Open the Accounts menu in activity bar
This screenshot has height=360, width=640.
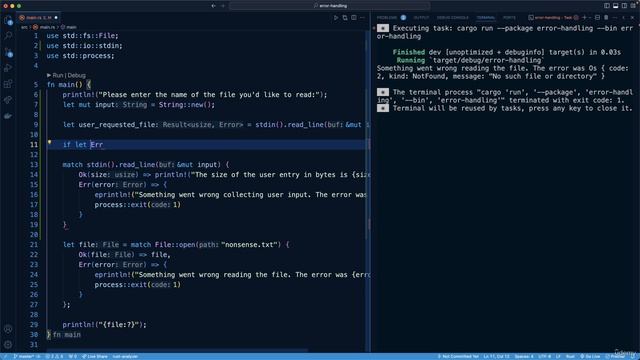(x=8, y=329)
